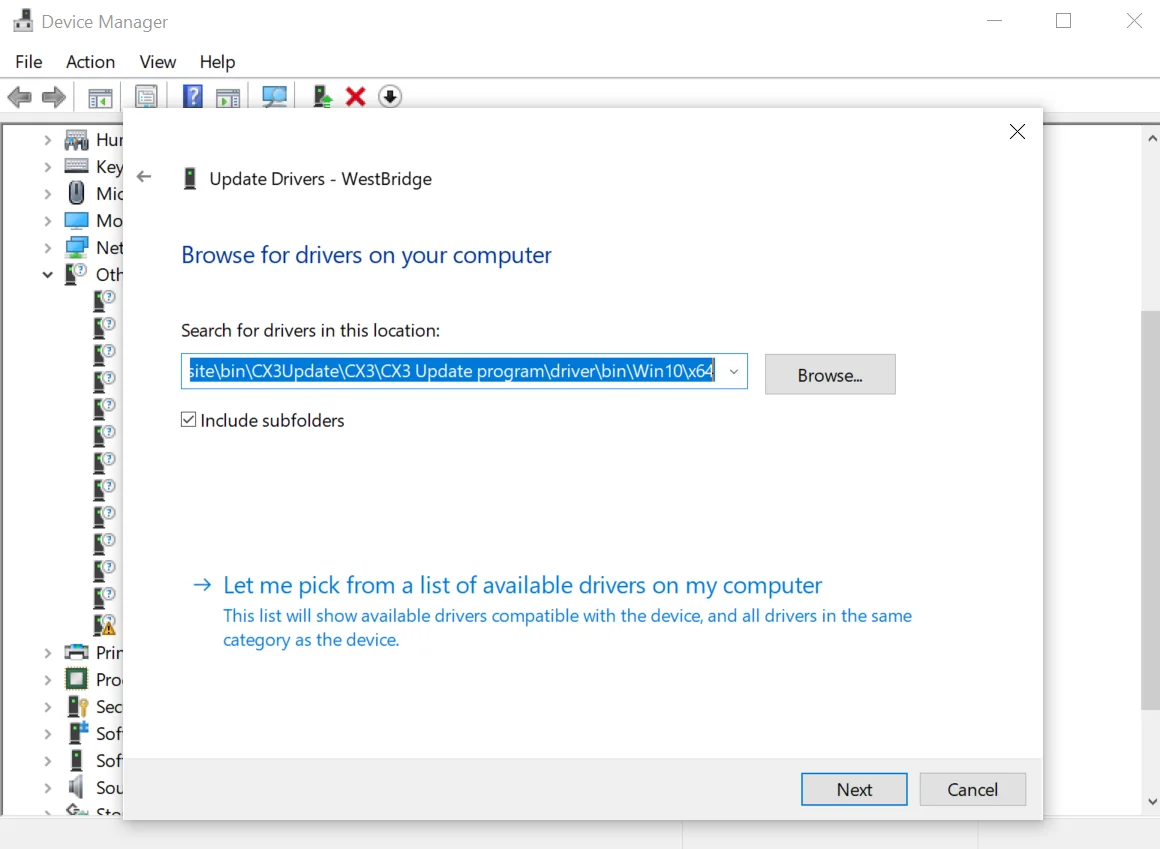Click the scan for hardware changes monitor icon

(274, 97)
